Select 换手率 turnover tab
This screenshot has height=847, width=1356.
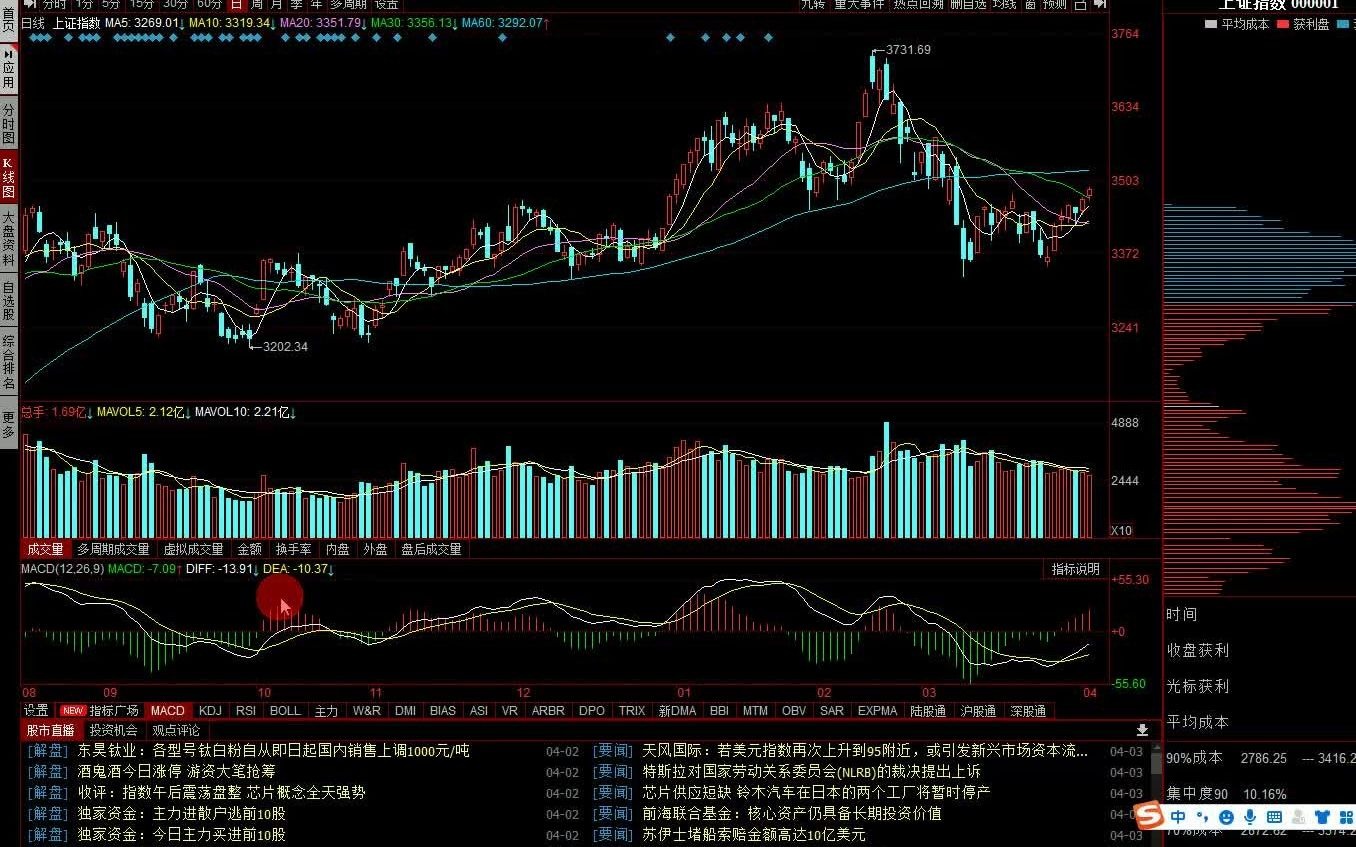pyautogui.click(x=294, y=549)
